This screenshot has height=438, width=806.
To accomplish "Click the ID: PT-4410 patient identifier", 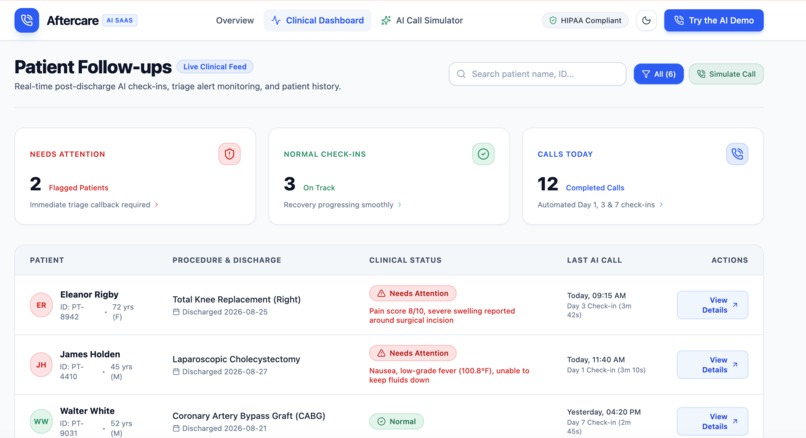I will (72, 372).
